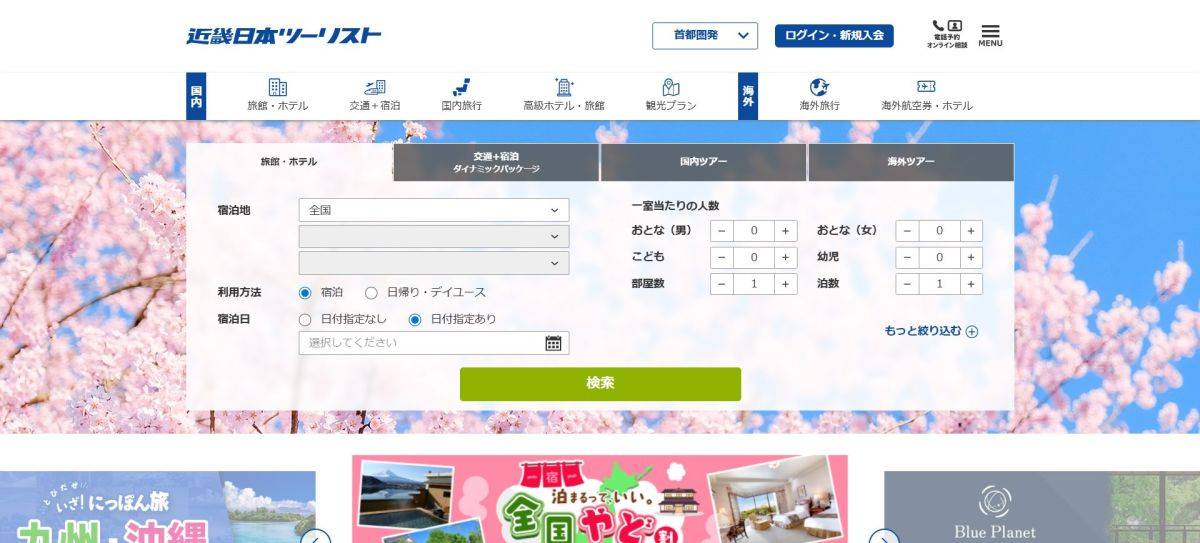The width and height of the screenshot is (1200, 543).
Task: Click the 泊数 number field
Action: click(939, 284)
